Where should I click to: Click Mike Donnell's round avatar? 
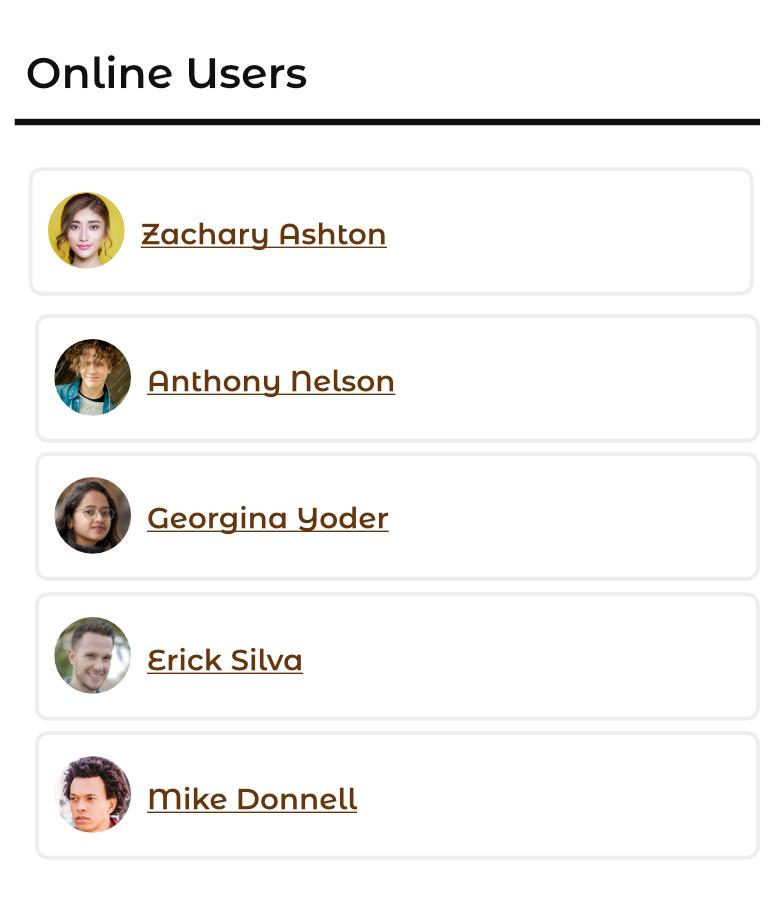93,794
